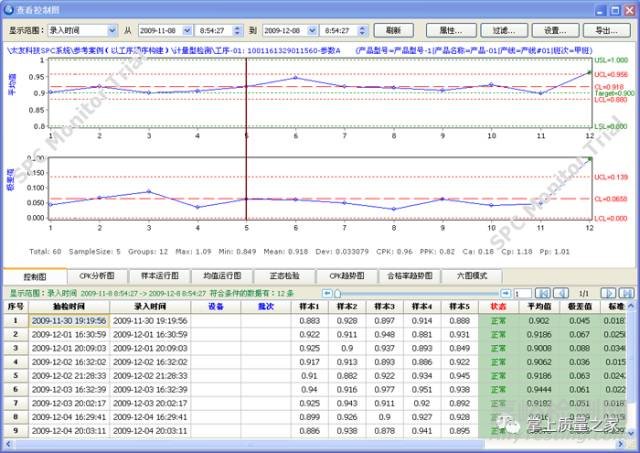Show the 合格率趋势图 tab
Viewport: 640px width, 453px height.
[x=412, y=274]
